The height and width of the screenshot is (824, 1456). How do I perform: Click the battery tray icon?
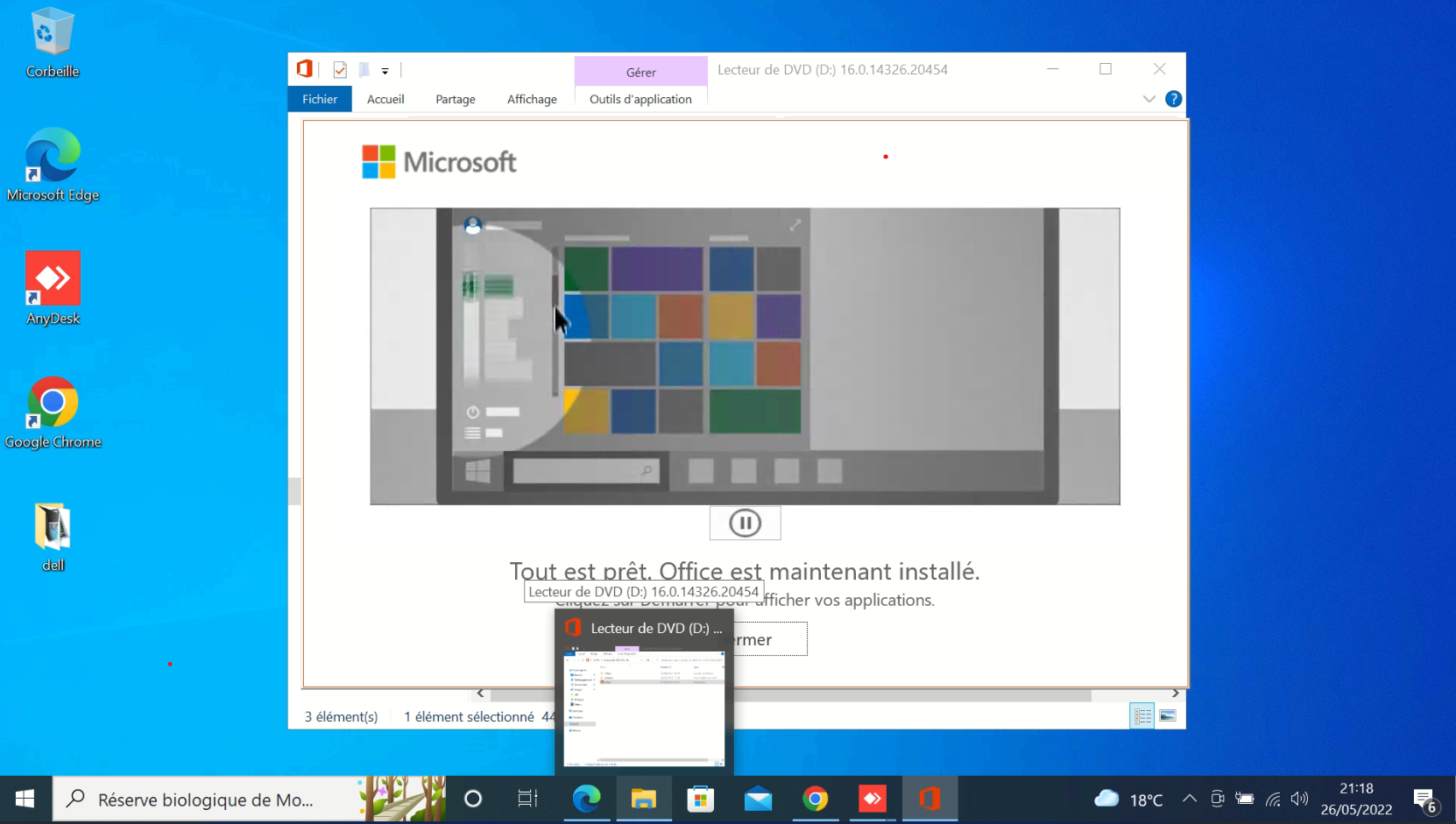pyautogui.click(x=1245, y=799)
